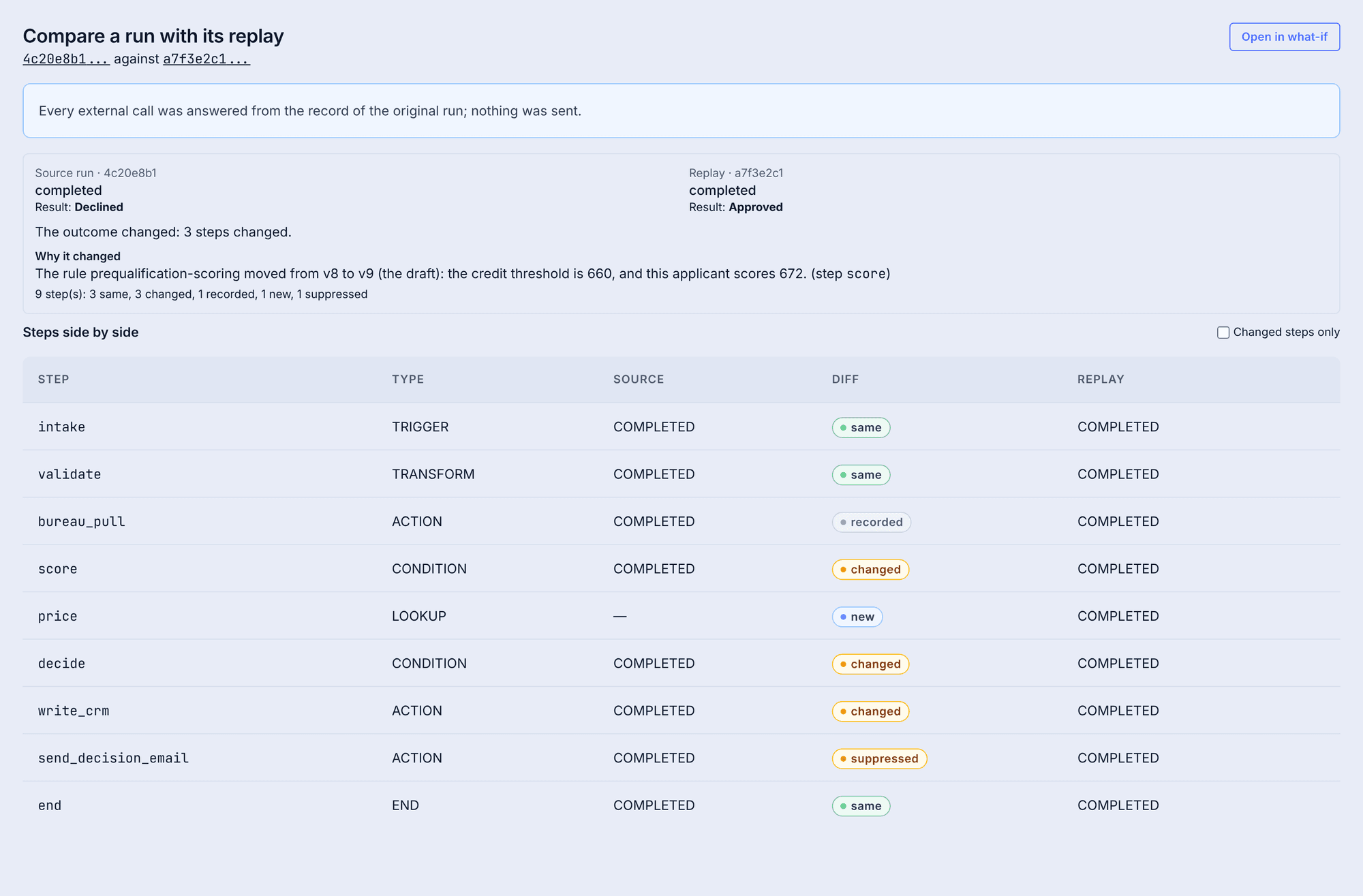Click the Why it changed heading
Image resolution: width=1363 pixels, height=896 pixels.
pos(78,256)
